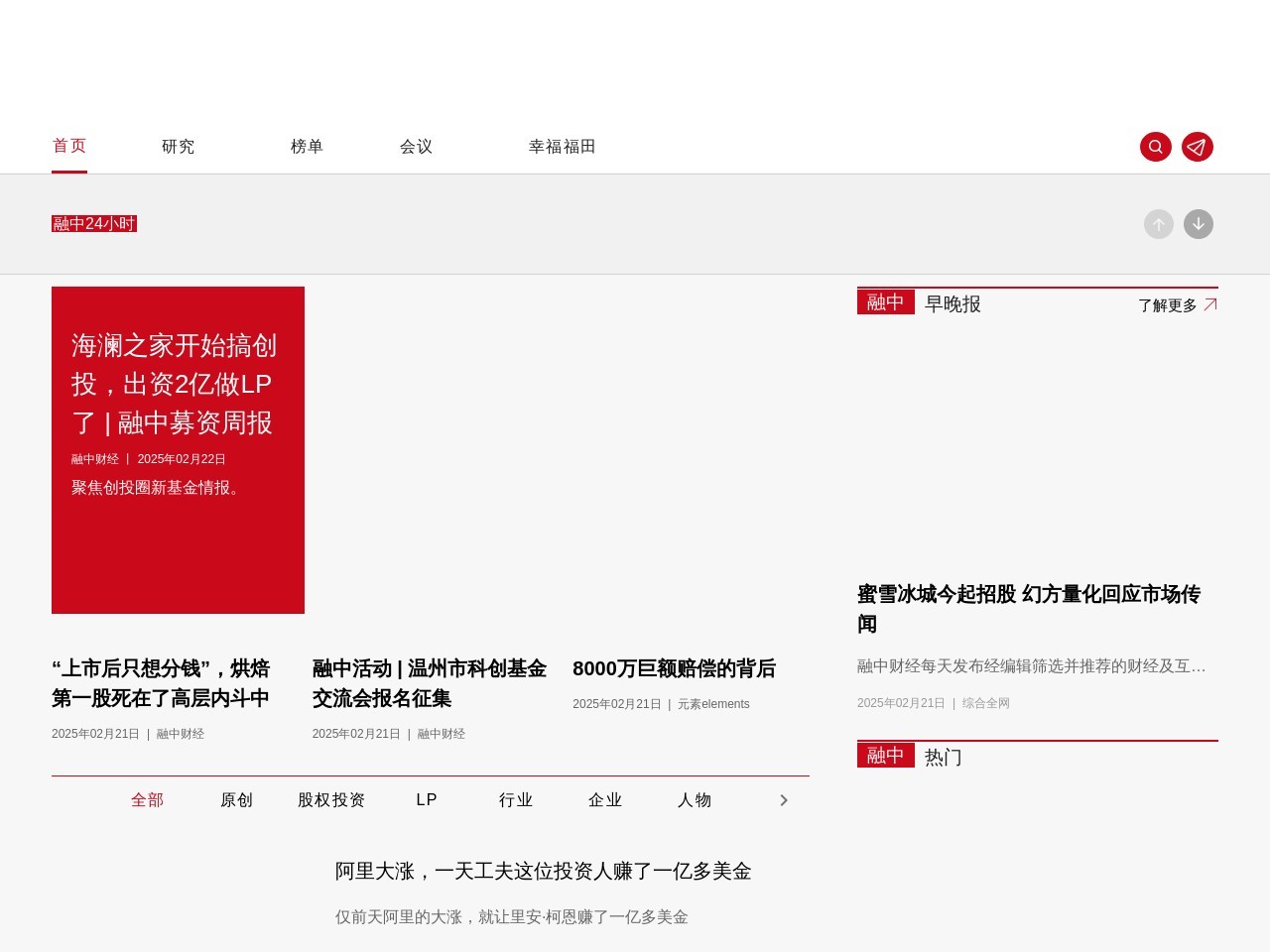Screen dimensions: 1270x952
Task: Open article “上市后只想分钱”烘焙第一股
Action: click(x=161, y=683)
